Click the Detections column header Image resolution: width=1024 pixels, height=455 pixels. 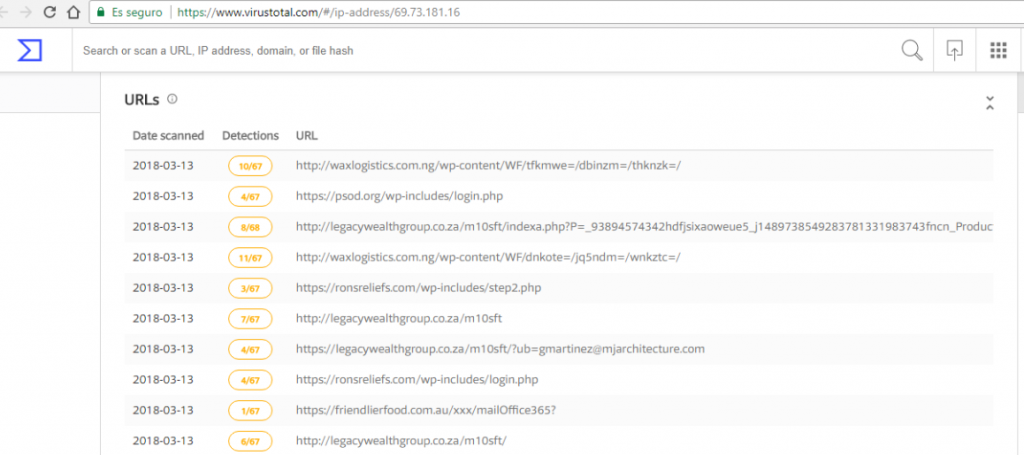250,136
